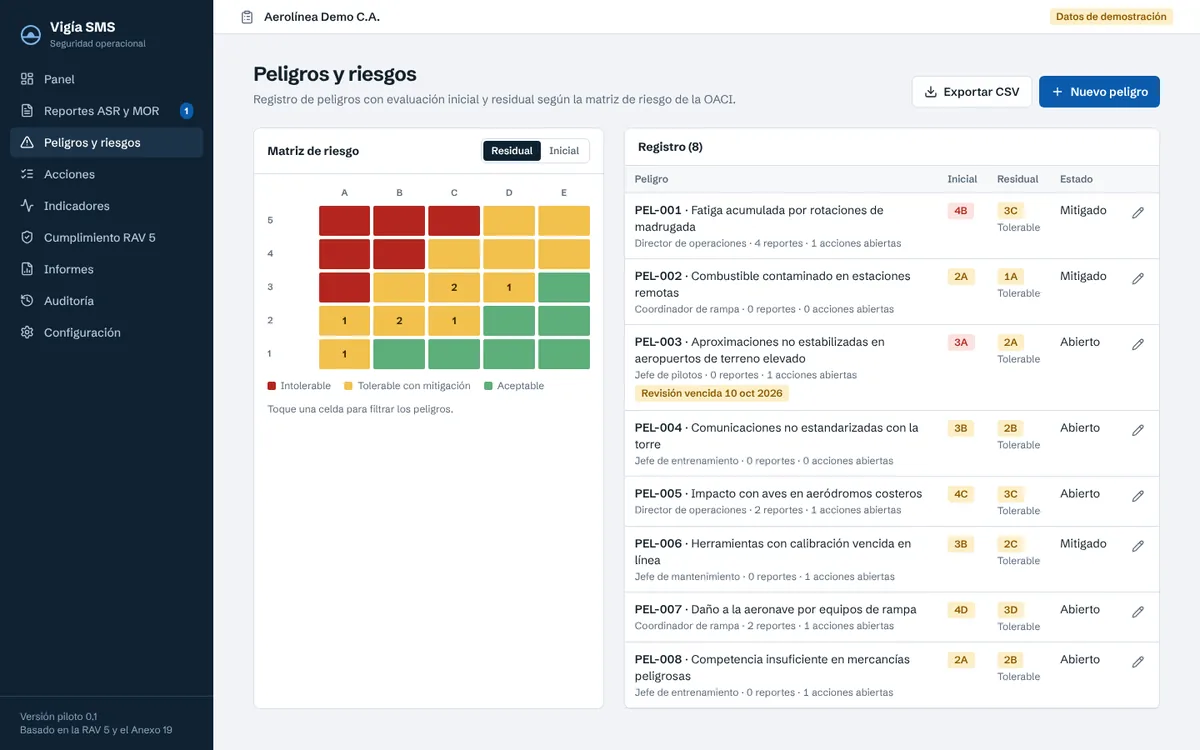The height and width of the screenshot is (750, 1200).
Task: Click the 1A residual badge for PEL-002
Action: pos(1010,277)
